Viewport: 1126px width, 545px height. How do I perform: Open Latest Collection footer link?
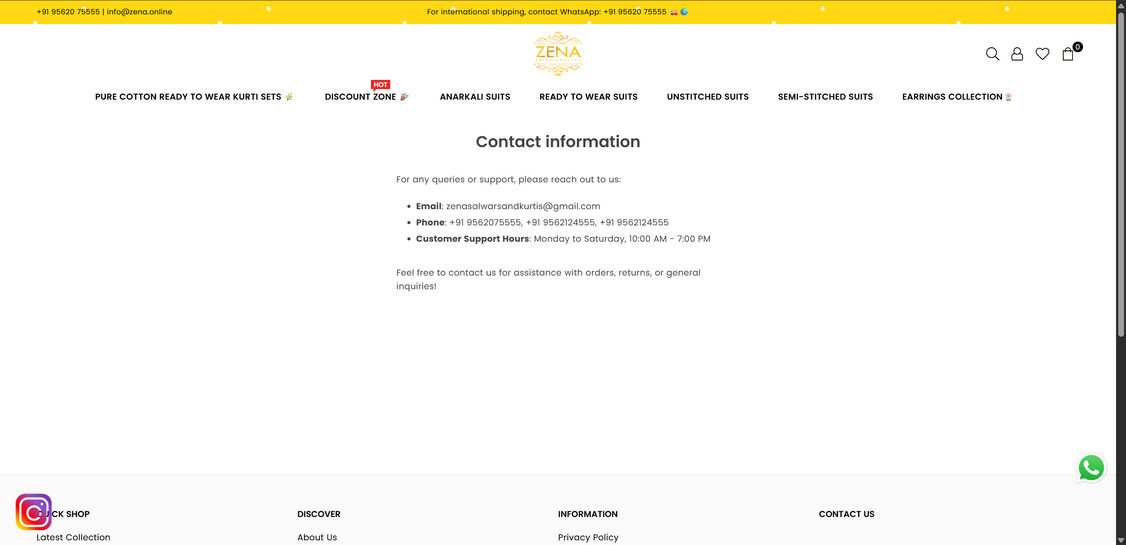coord(73,537)
